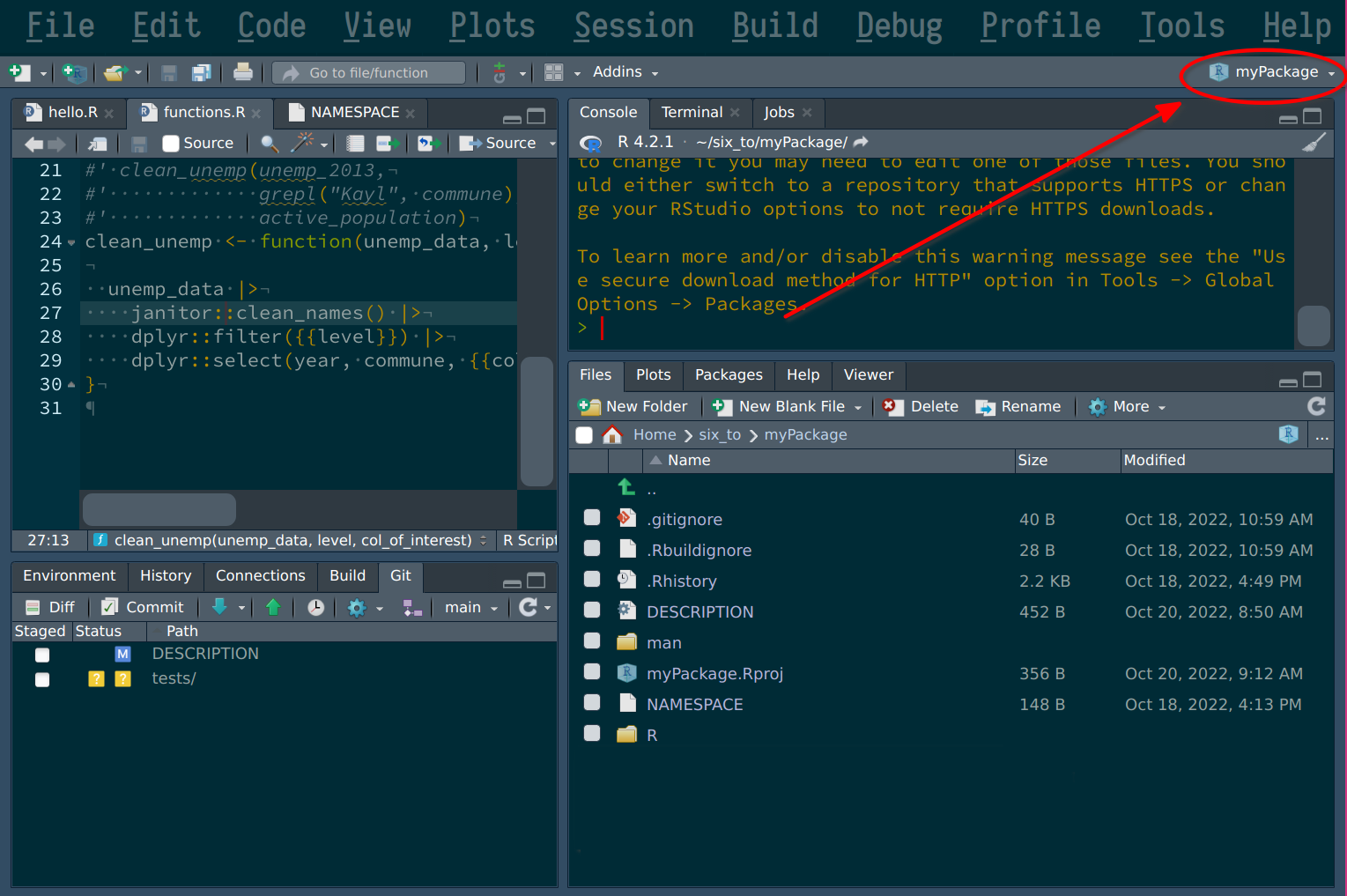This screenshot has width=1347, height=896.
Task: Open the Tools menu
Action: point(1181,26)
